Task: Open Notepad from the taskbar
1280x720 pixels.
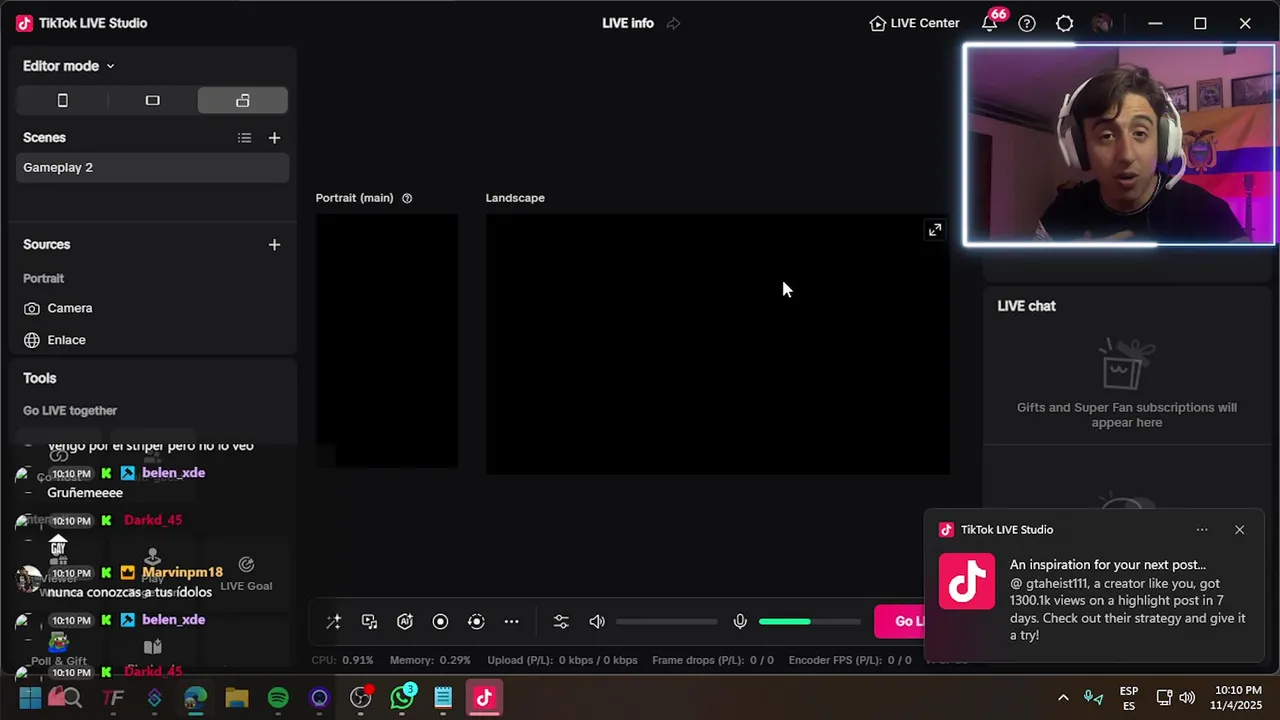Action: click(443, 697)
